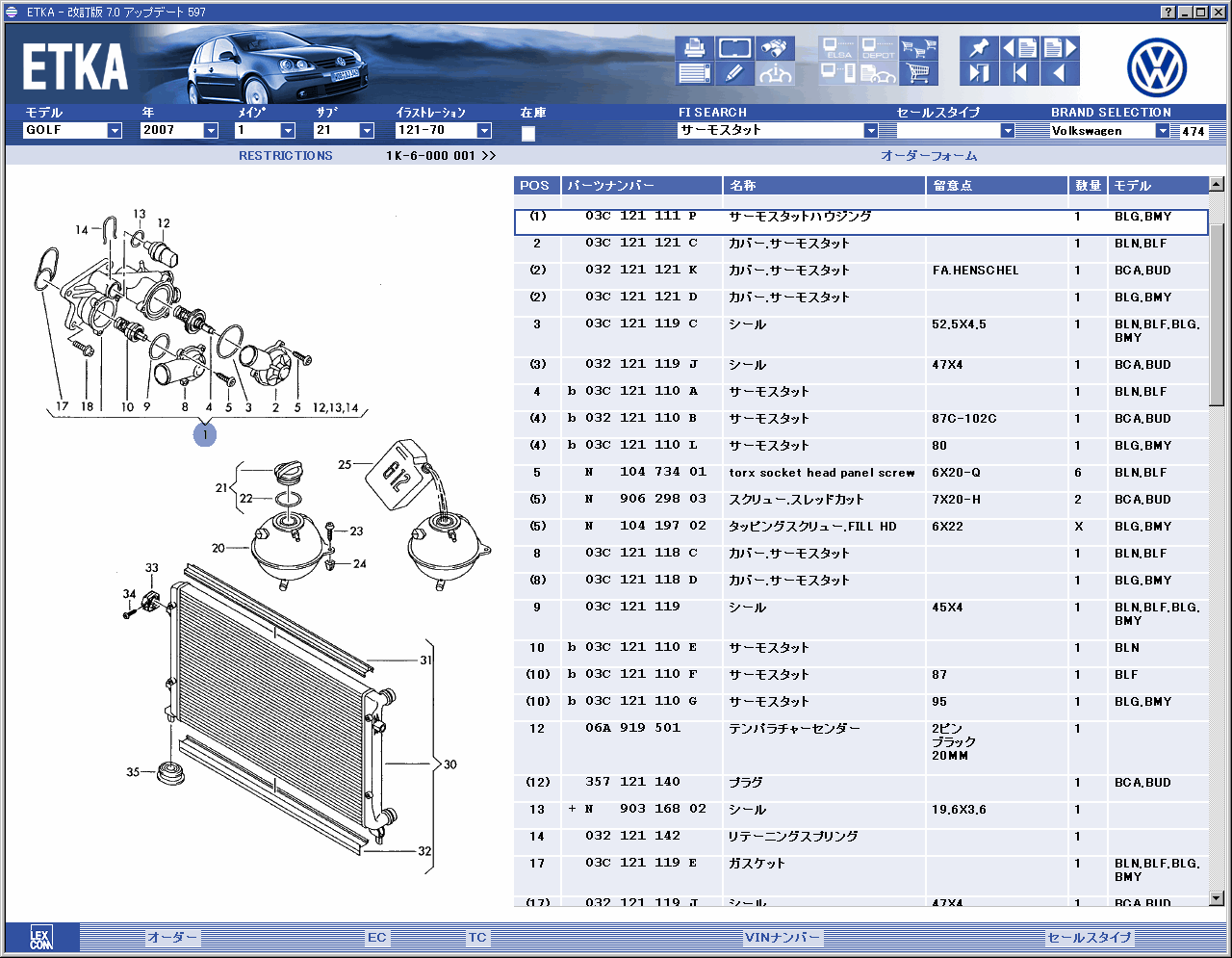The height and width of the screenshot is (958, 1232).
Task: Open the single shopping cart
Action: tap(918, 73)
